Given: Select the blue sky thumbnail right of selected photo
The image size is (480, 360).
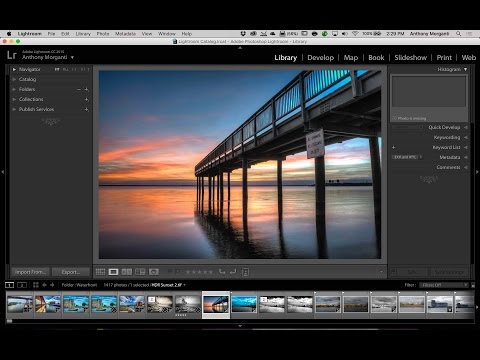Looking at the screenshot, I should pos(244,304).
